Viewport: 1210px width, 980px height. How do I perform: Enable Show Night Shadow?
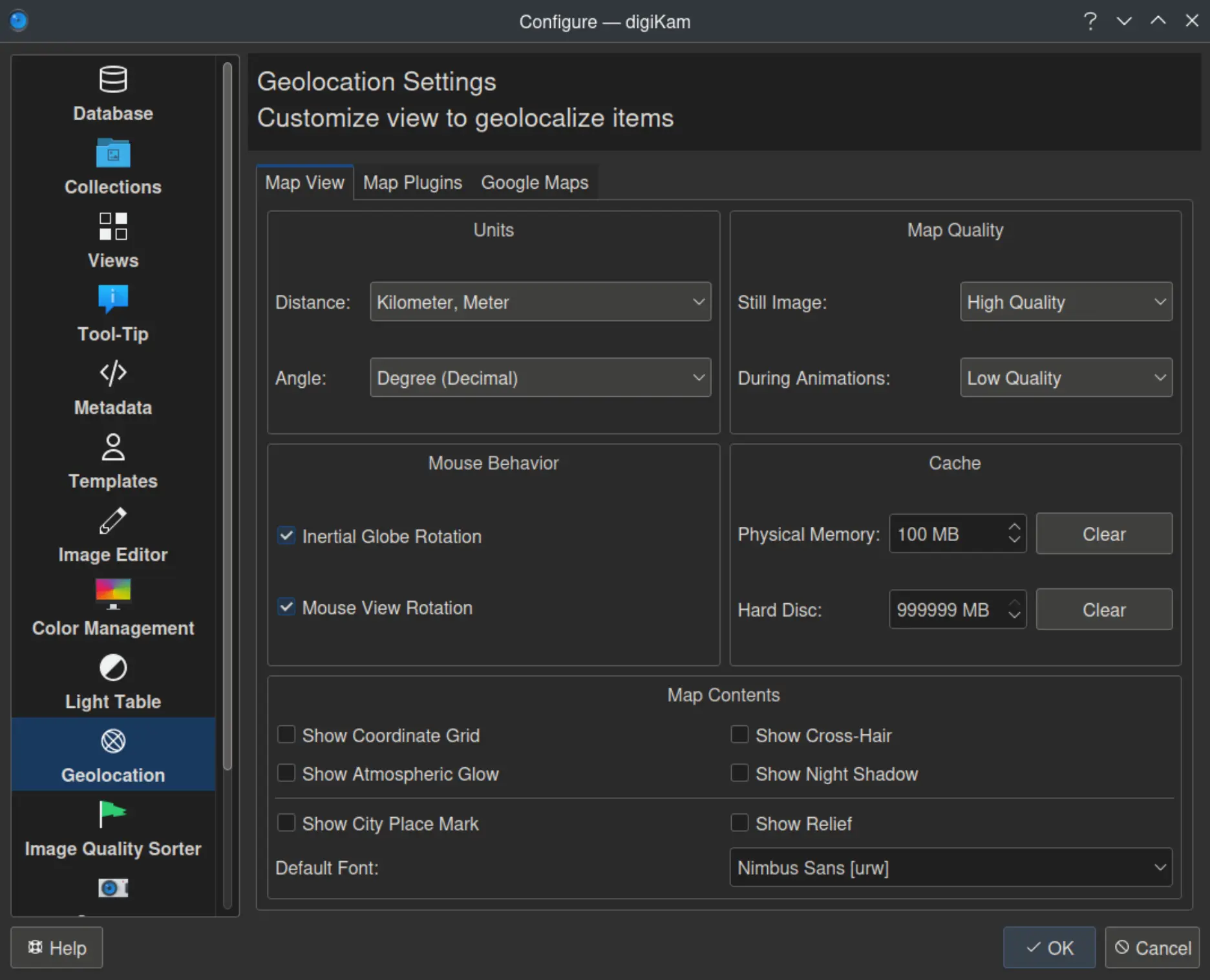[740, 773]
